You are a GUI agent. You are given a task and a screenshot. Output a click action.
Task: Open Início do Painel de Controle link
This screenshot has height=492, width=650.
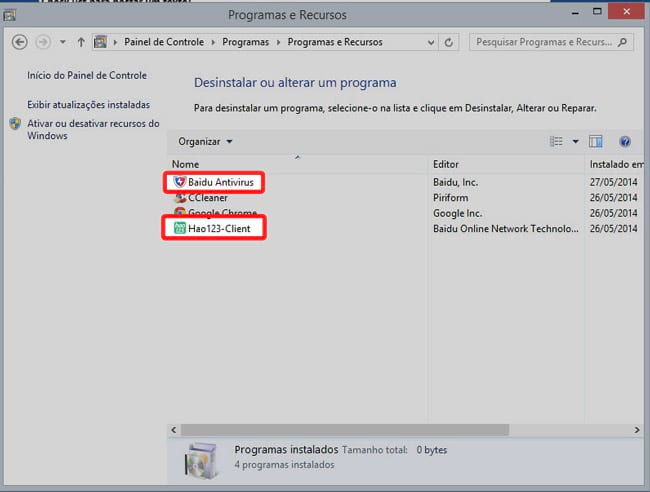click(x=87, y=75)
